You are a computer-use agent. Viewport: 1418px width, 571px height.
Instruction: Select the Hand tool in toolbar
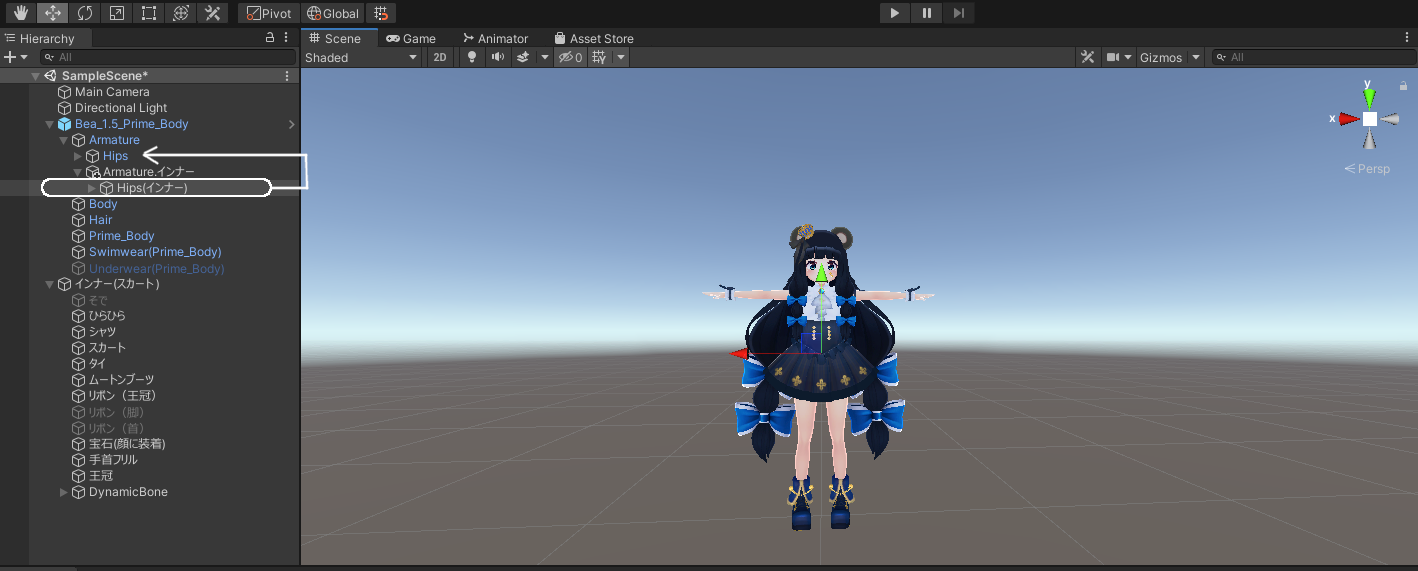[20, 13]
